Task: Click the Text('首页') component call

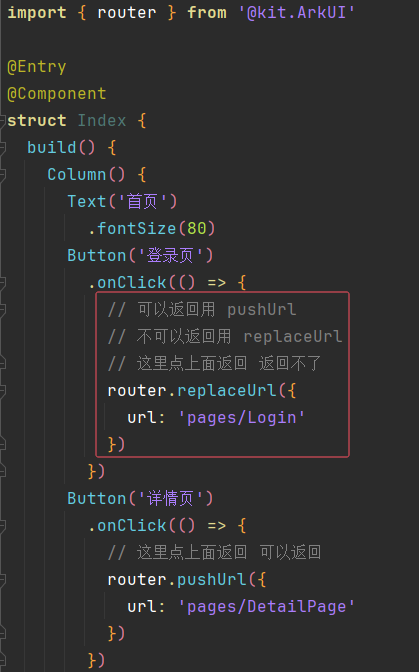Action: [x=122, y=201]
